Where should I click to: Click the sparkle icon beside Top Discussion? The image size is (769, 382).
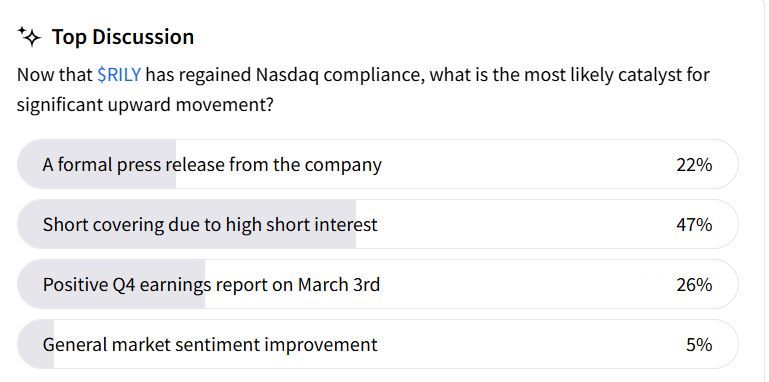click(x=29, y=37)
